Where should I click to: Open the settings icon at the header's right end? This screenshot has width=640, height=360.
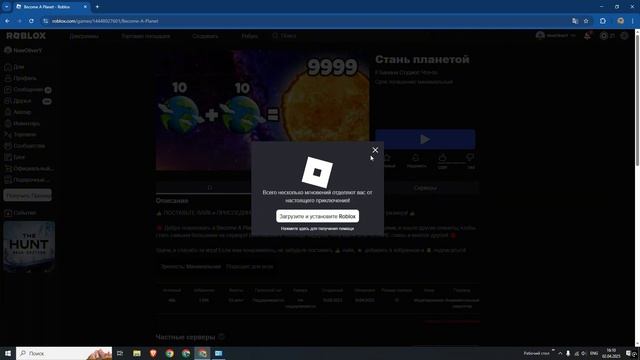tap(624, 36)
